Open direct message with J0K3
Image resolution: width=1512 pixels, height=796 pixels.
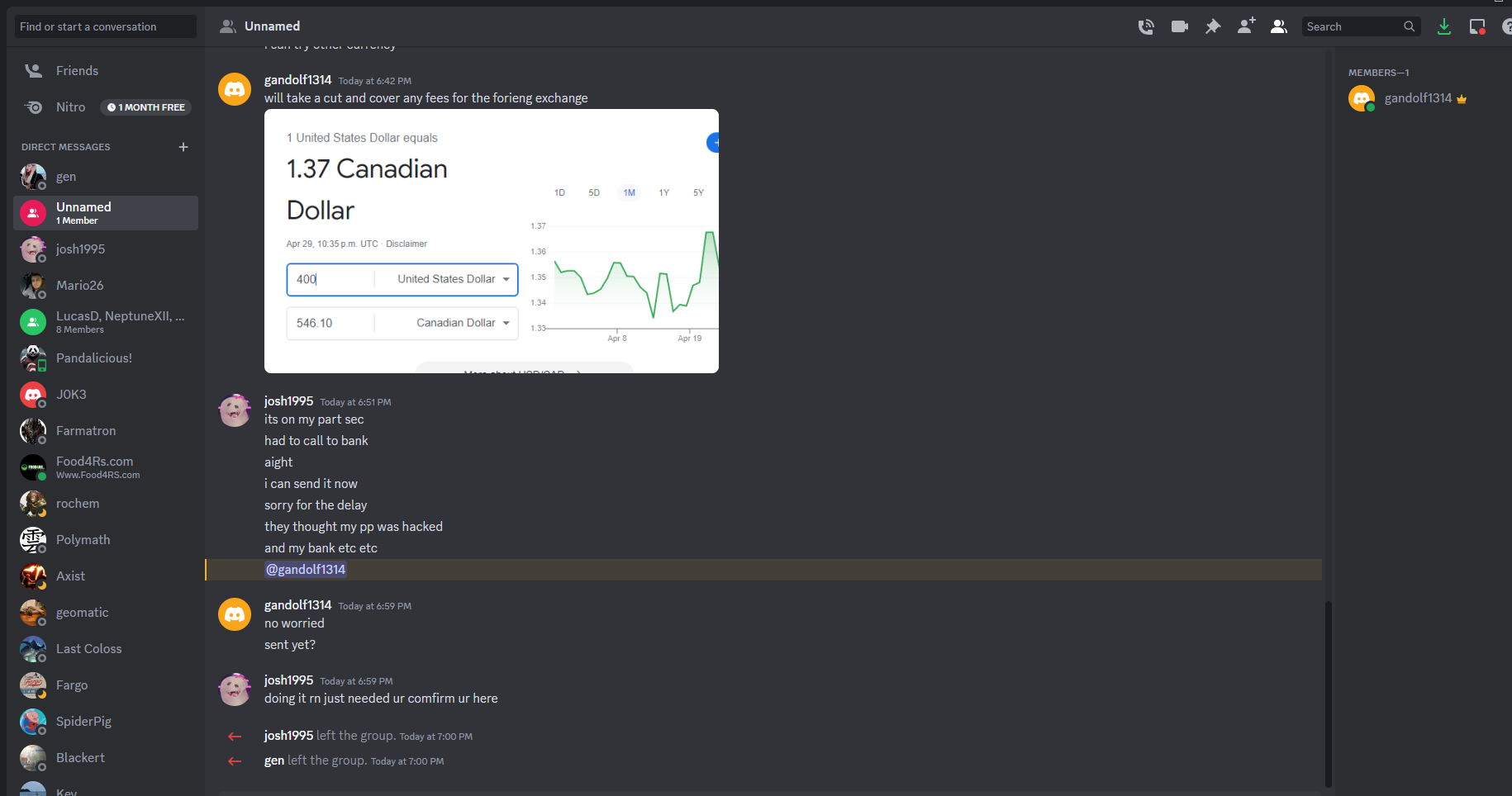(x=106, y=395)
